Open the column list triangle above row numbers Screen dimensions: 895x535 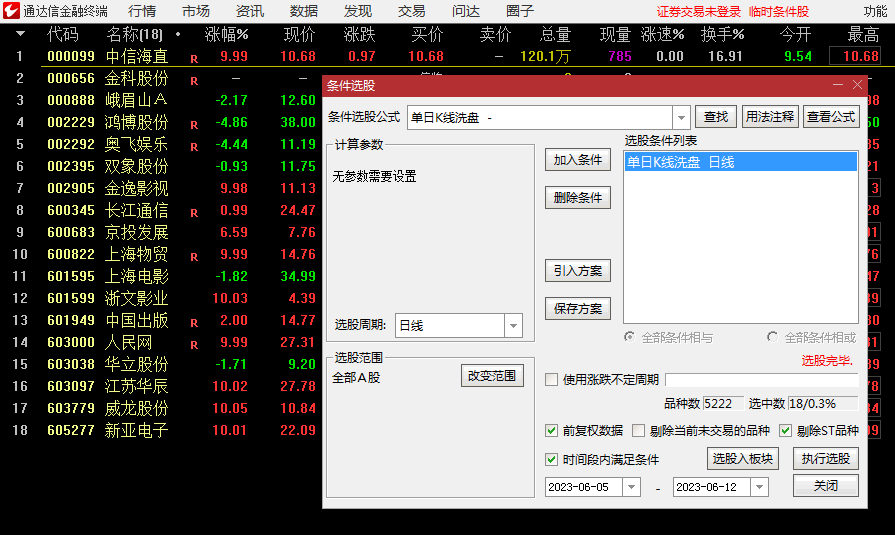click(x=20, y=34)
